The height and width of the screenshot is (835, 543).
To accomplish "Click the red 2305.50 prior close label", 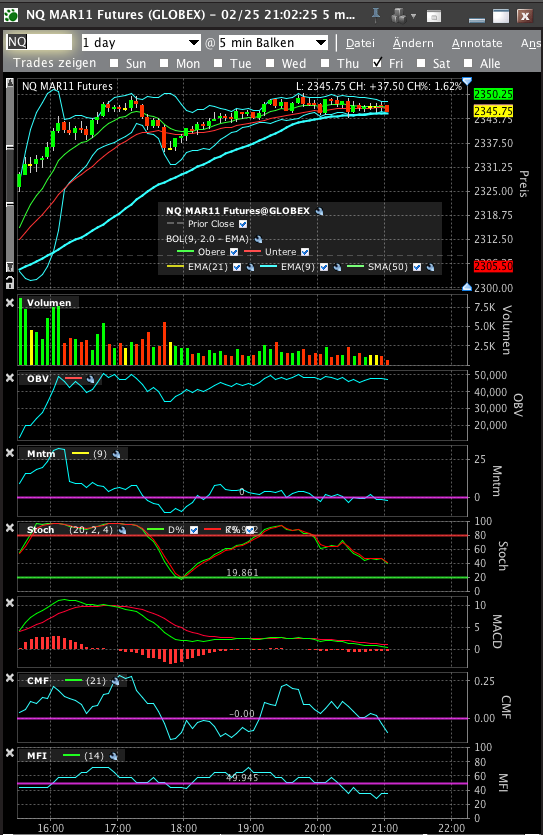I will tap(493, 266).
